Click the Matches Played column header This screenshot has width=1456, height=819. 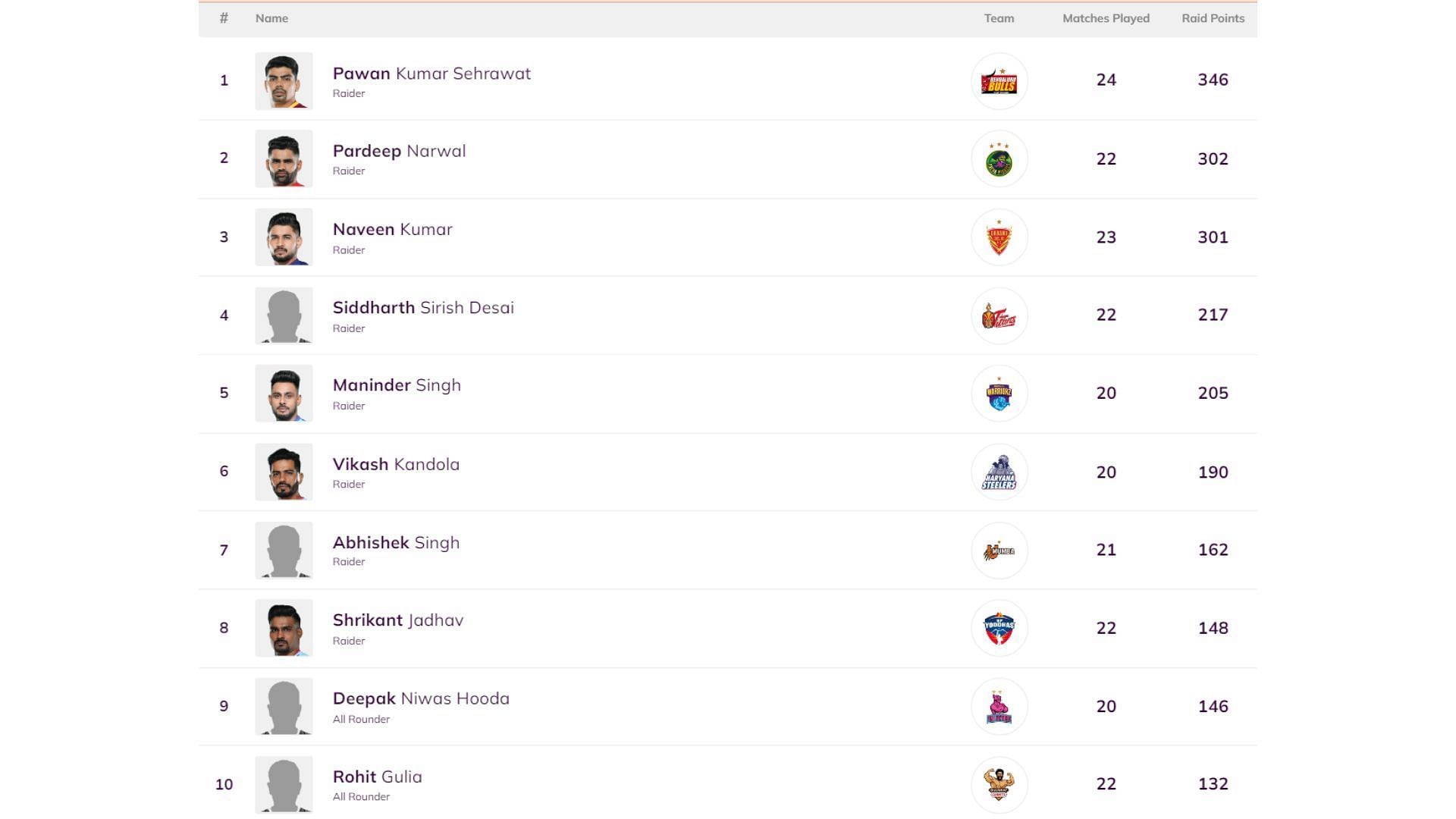pyautogui.click(x=1106, y=18)
